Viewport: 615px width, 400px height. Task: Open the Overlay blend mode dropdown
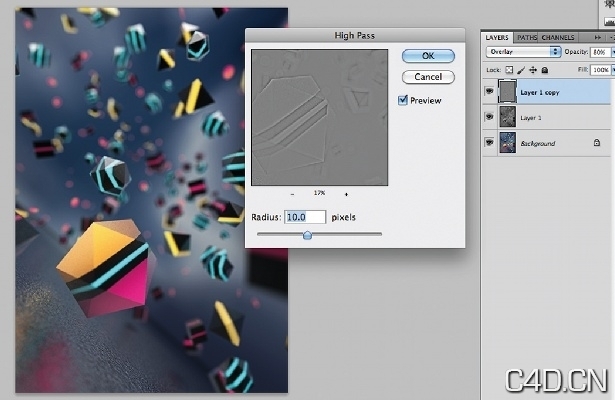pos(523,51)
